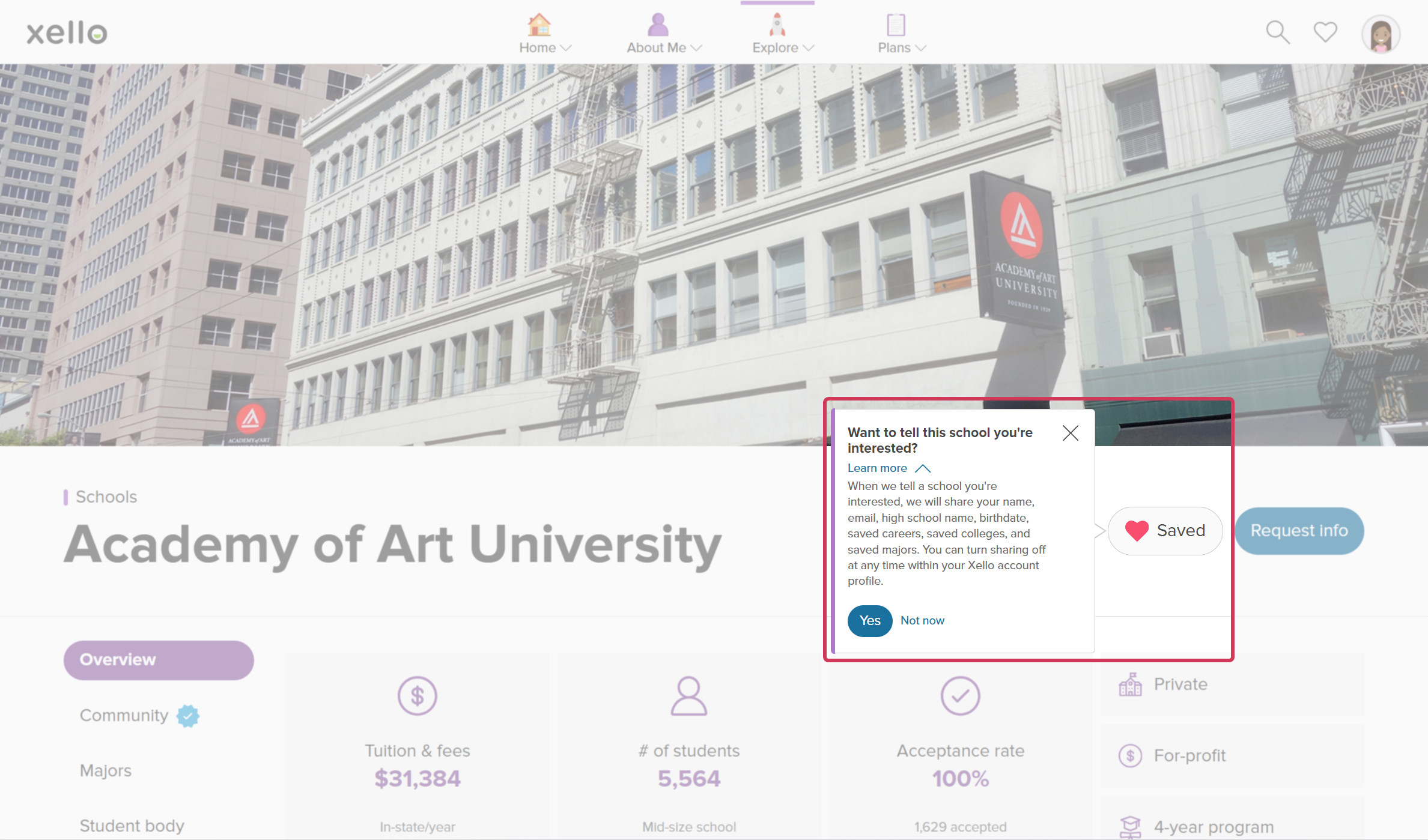
Task: Dismiss the interest popup with the X
Action: 1070,433
